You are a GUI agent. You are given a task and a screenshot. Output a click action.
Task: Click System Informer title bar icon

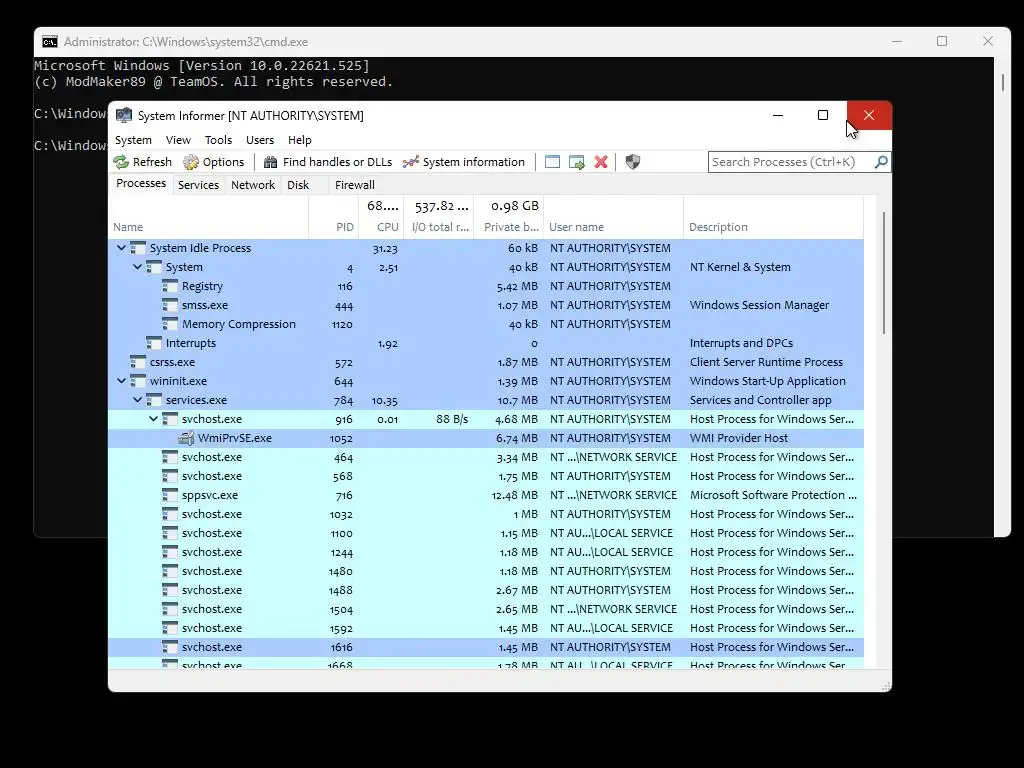(x=123, y=116)
